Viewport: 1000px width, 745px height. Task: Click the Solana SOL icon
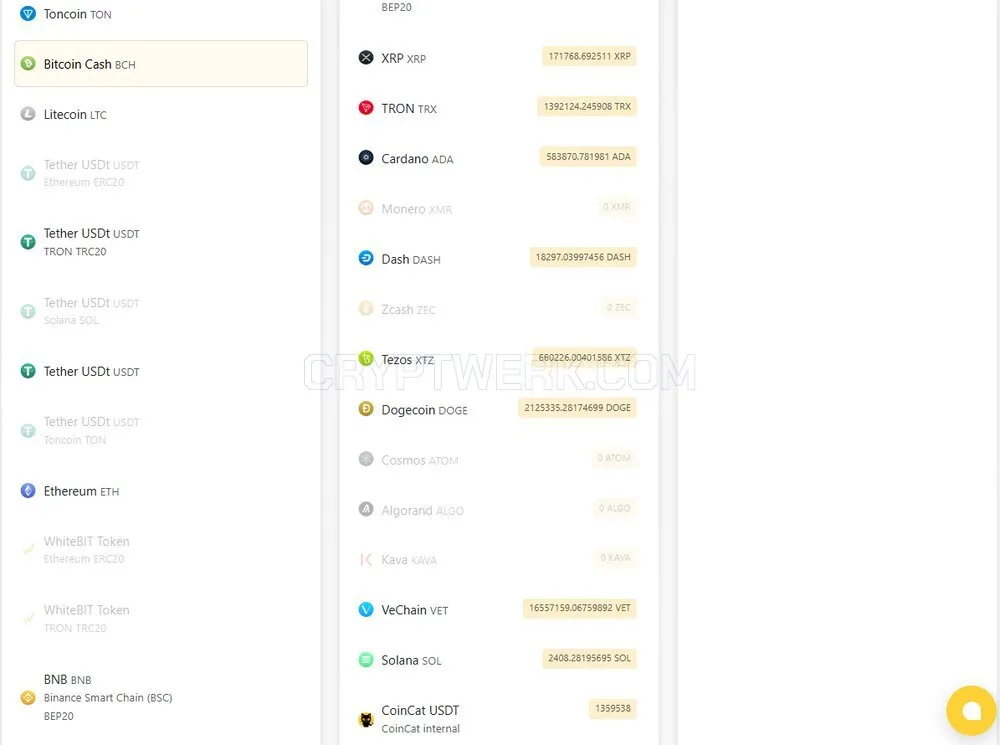pyautogui.click(x=366, y=660)
